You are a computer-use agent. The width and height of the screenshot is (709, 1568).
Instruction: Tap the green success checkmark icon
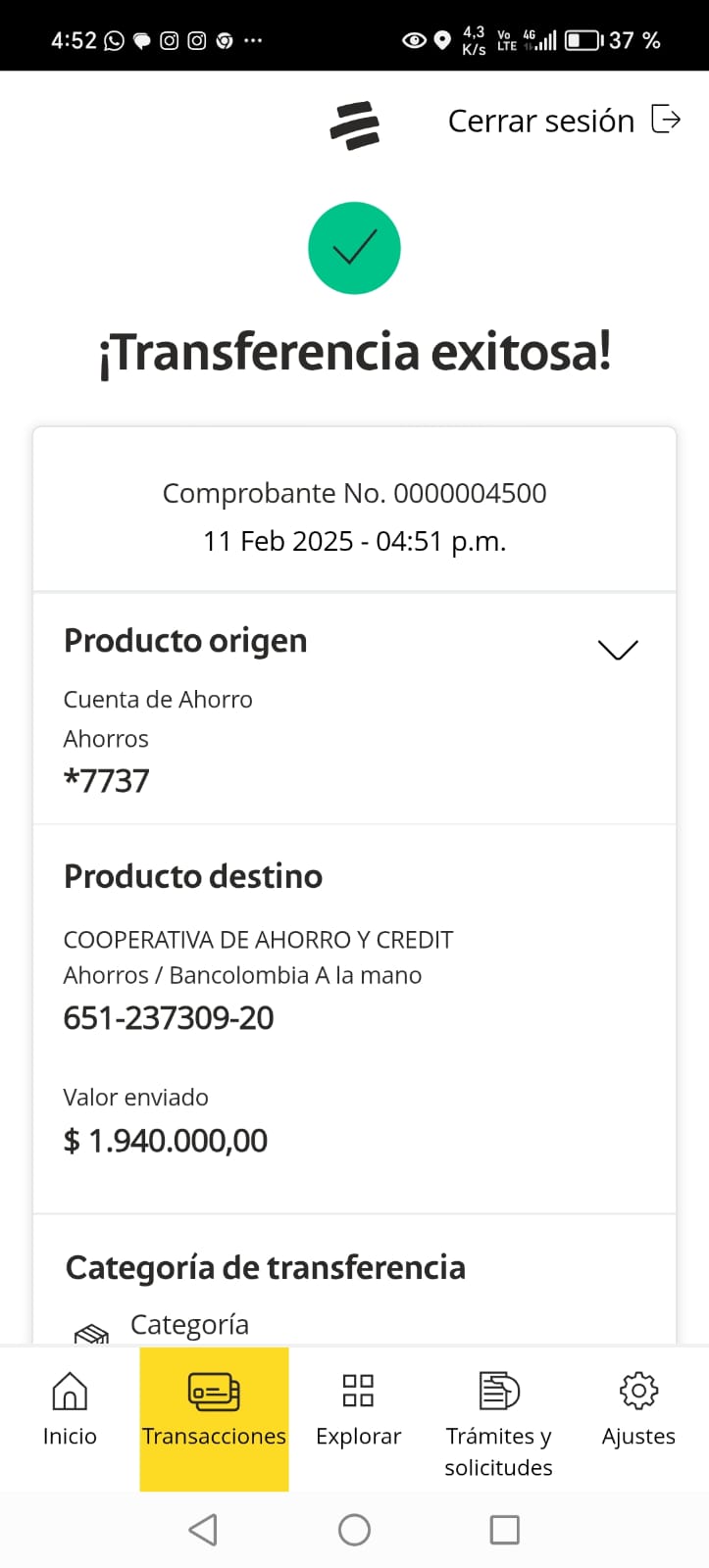tap(354, 248)
